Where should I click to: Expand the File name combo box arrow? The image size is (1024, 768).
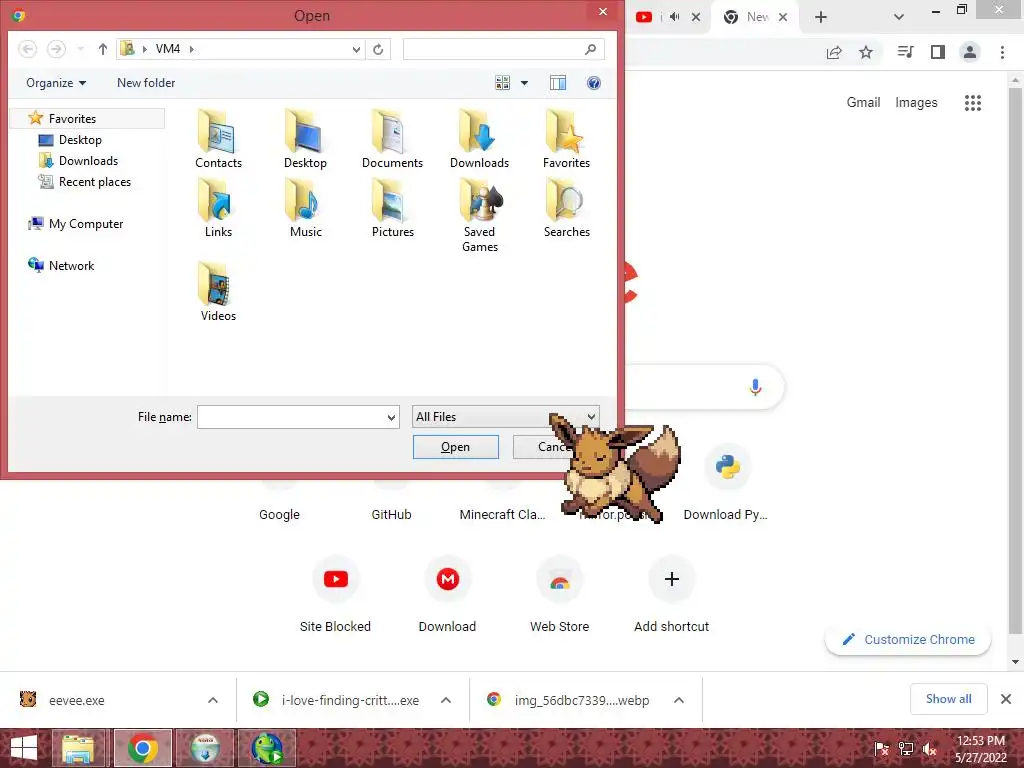(391, 417)
